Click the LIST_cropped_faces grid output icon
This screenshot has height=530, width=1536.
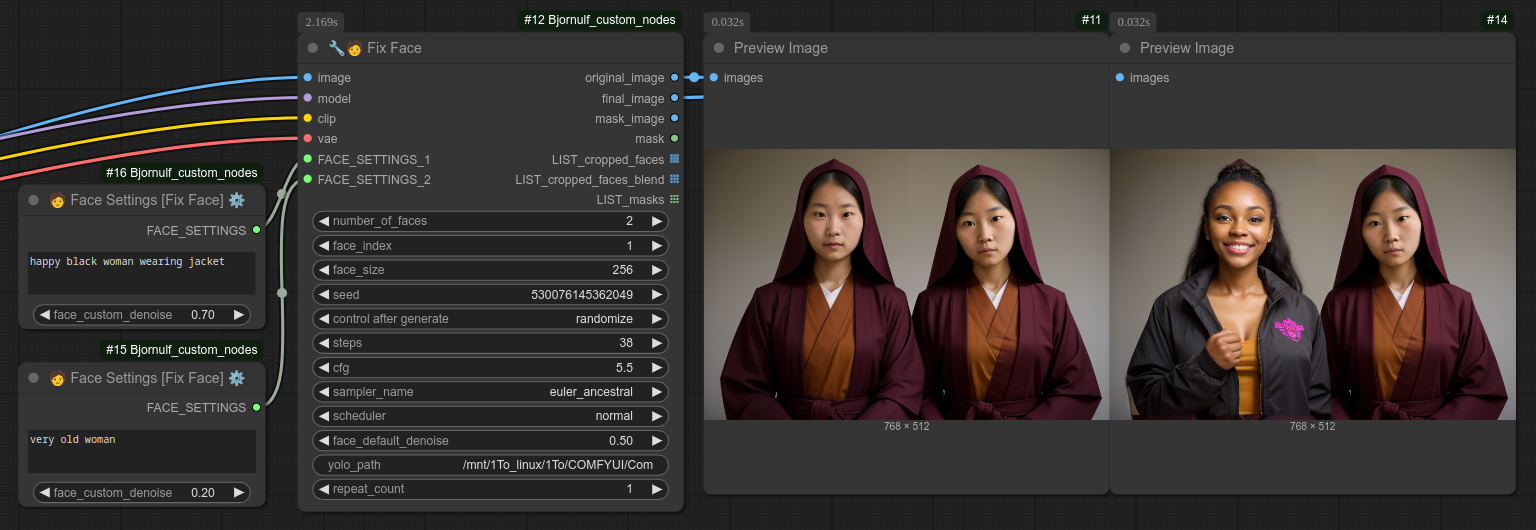pyautogui.click(x=674, y=159)
